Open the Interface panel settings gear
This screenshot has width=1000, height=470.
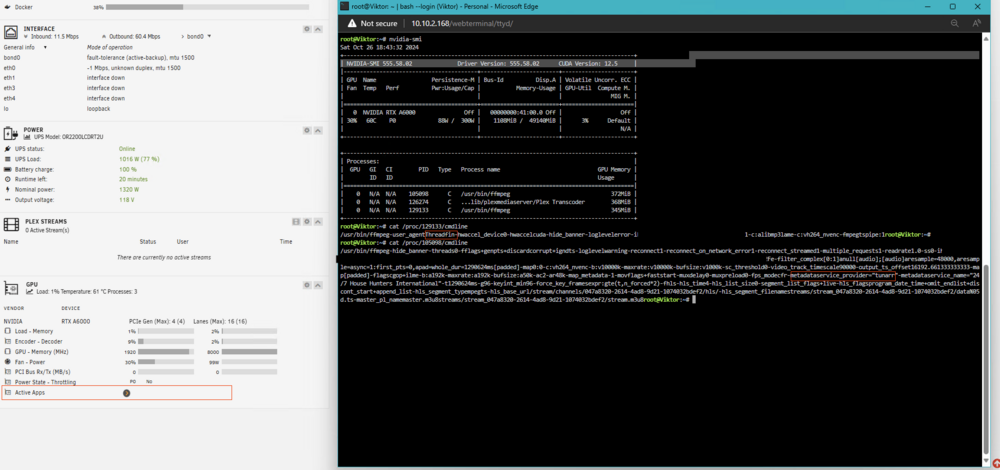[307, 29]
